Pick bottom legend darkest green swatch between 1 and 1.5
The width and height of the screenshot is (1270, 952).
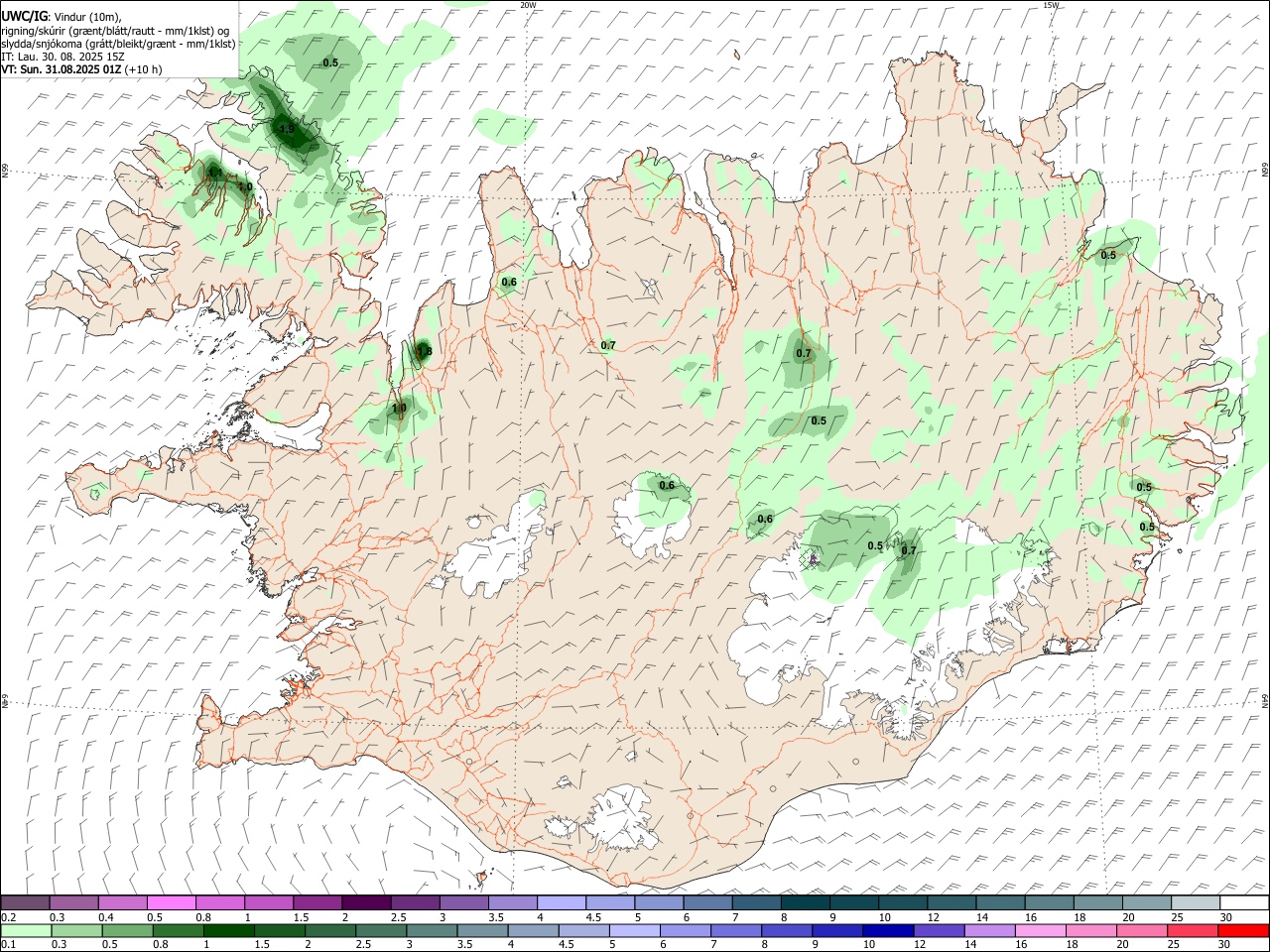[230, 930]
